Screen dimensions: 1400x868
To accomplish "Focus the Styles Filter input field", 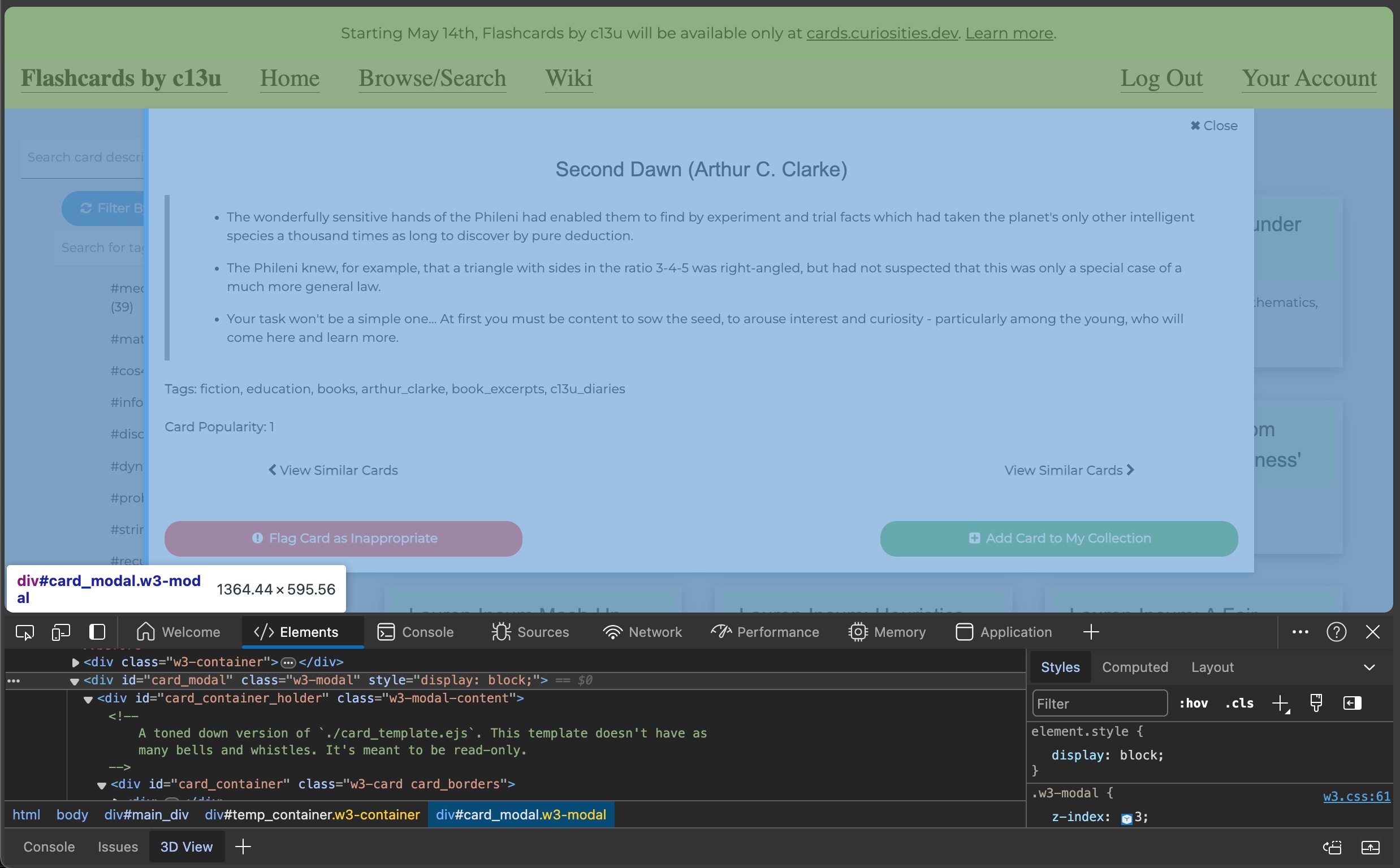I will 1099,703.
